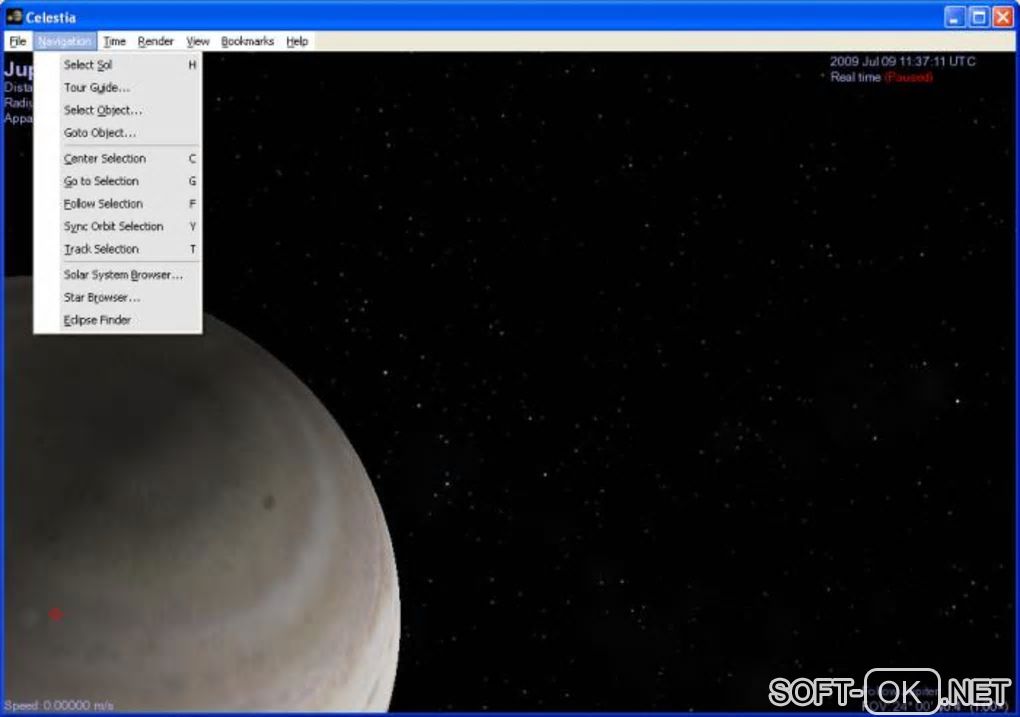Screen dimensions: 1020x717
Task: Open the Bookmarks menu
Action: [x=247, y=41]
